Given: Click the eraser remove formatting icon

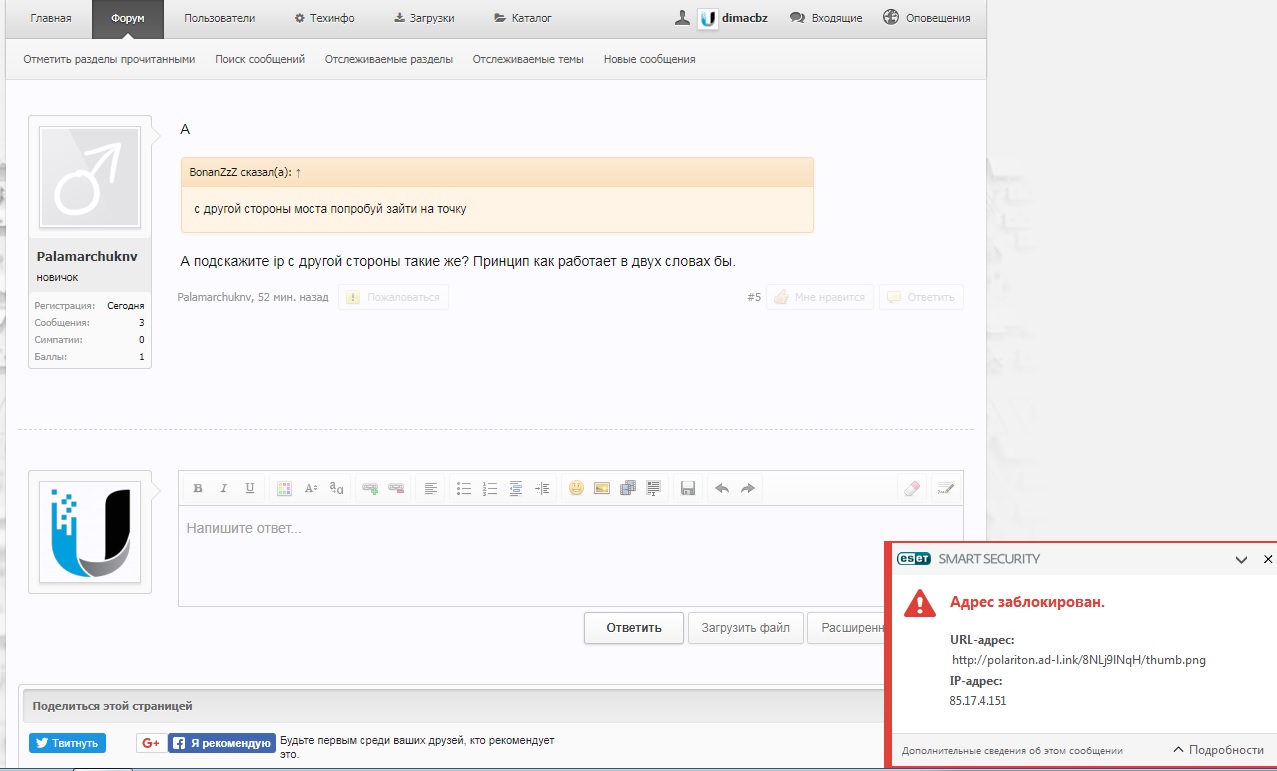Looking at the screenshot, I should (x=911, y=488).
